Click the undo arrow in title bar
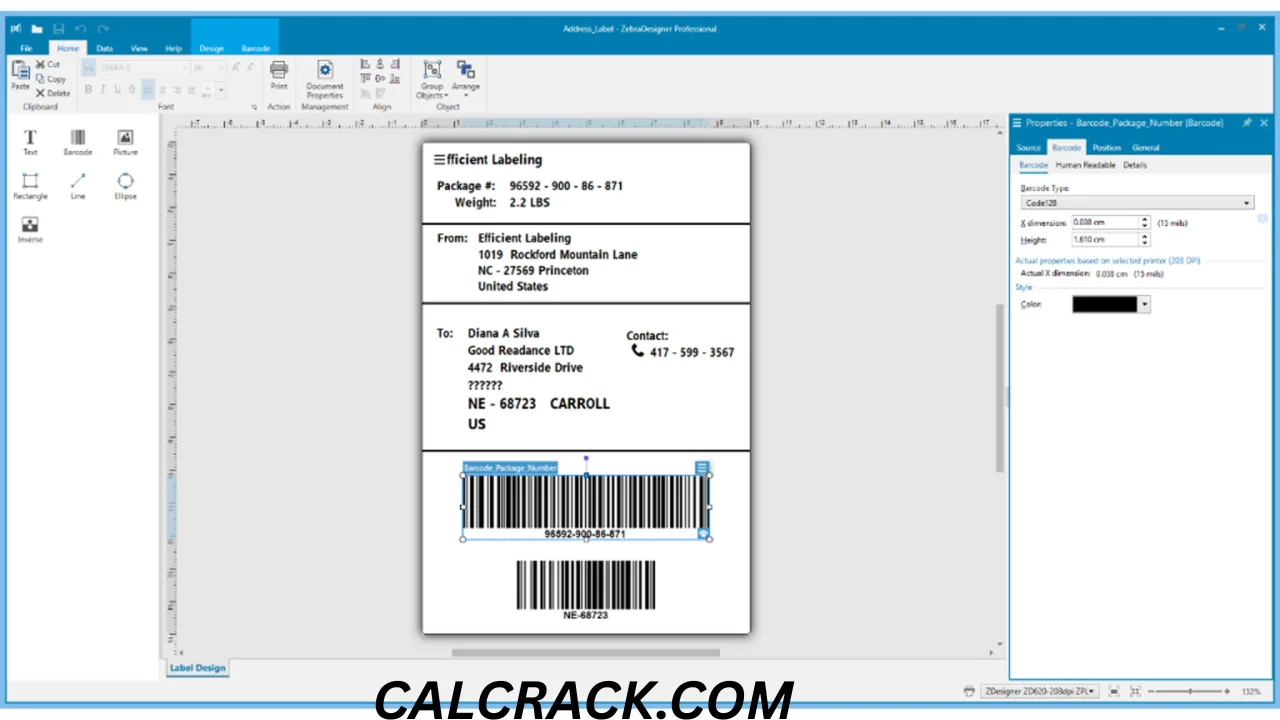The image size is (1280, 720). tap(82, 29)
